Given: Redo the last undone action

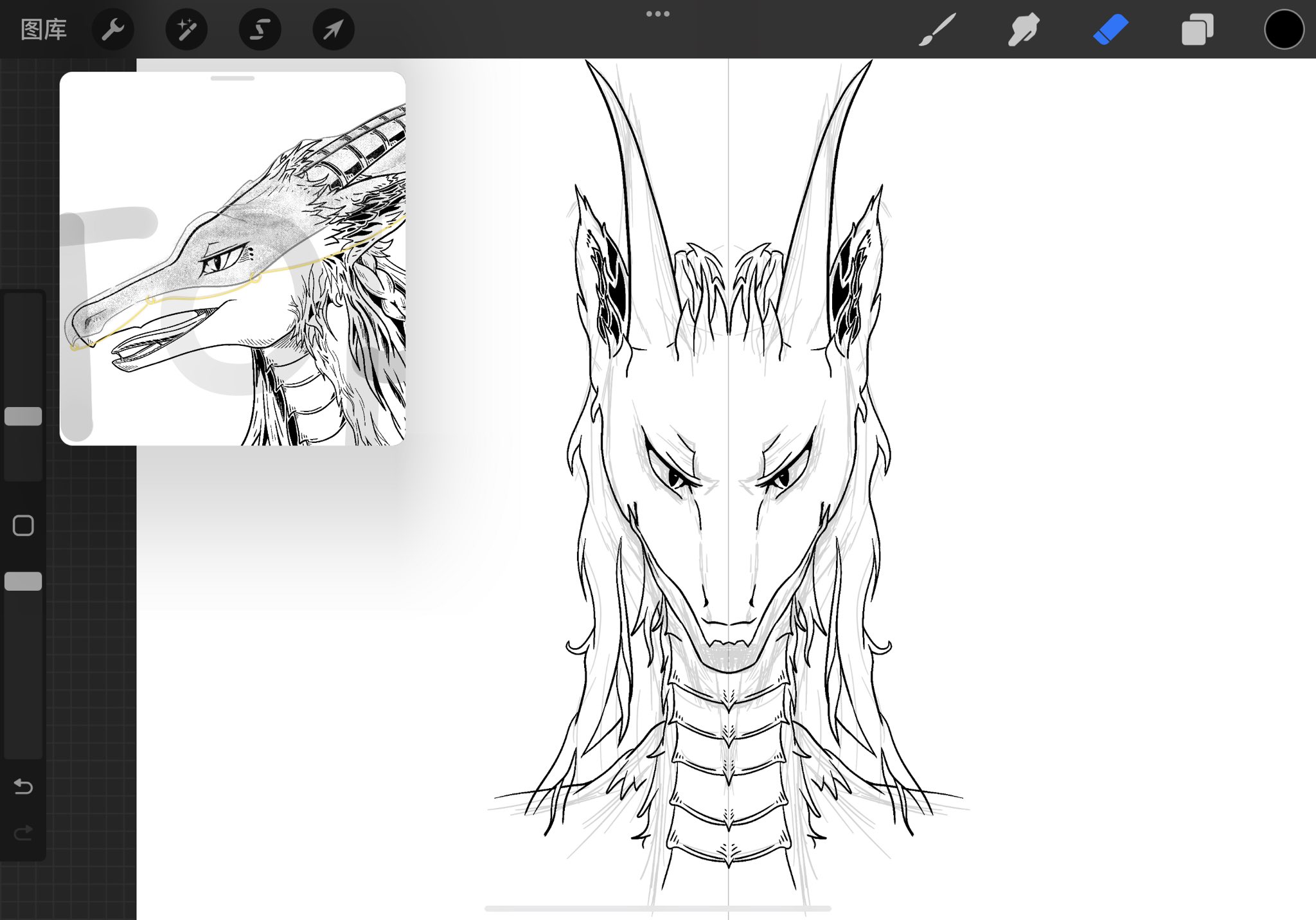Looking at the screenshot, I should (x=23, y=834).
